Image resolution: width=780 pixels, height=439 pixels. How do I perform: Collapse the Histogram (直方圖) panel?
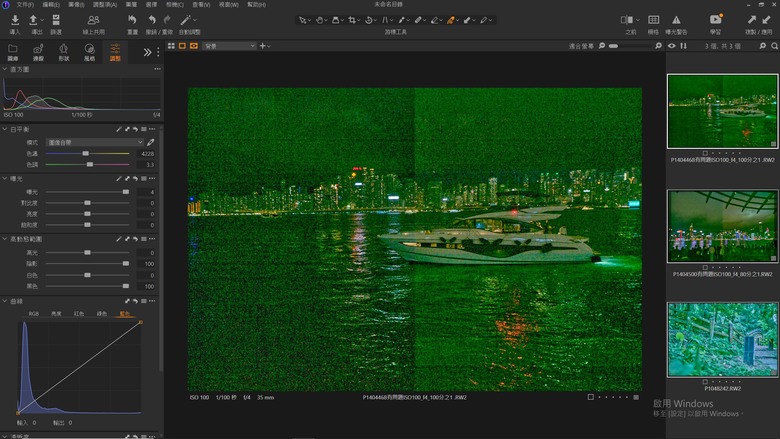tap(5, 69)
